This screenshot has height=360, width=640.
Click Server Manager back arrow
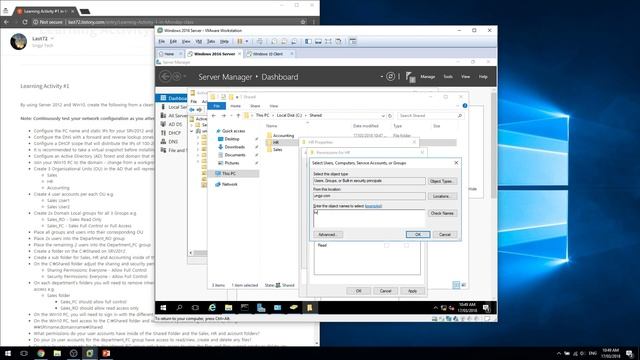coord(165,76)
